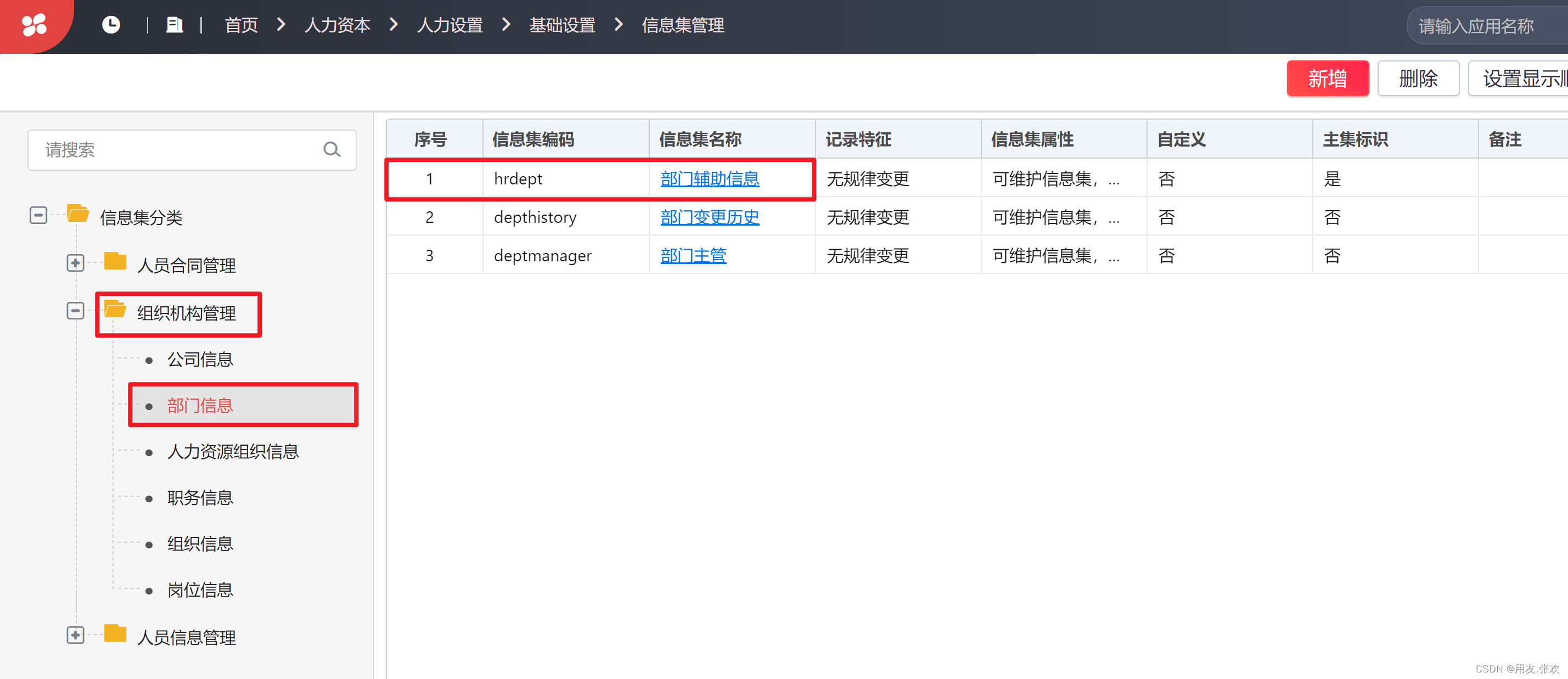Collapse the 组织机构管理 tree node
Viewport: 1568px width, 679px height.
pyautogui.click(x=76, y=311)
